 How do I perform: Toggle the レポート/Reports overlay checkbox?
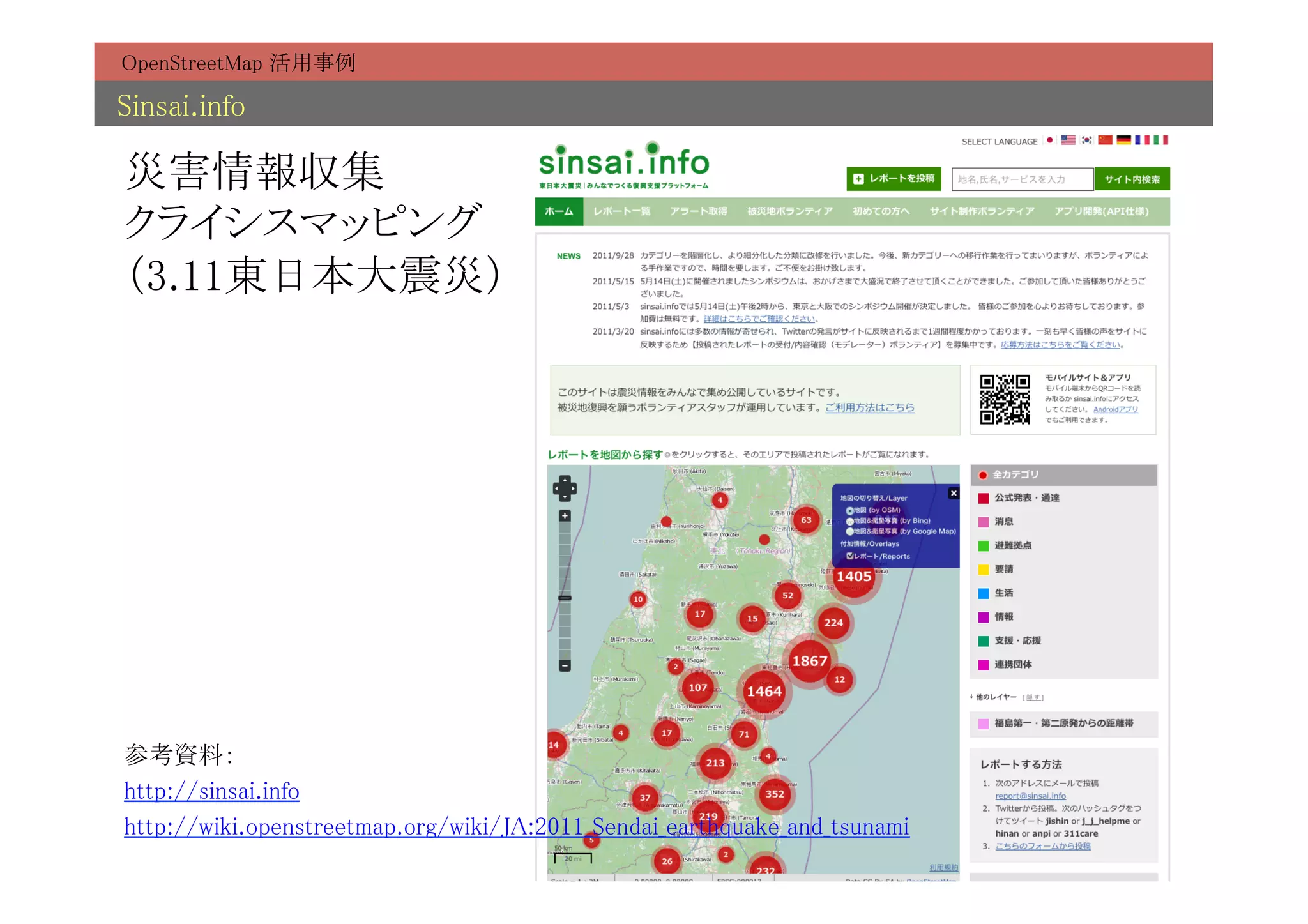pos(850,556)
